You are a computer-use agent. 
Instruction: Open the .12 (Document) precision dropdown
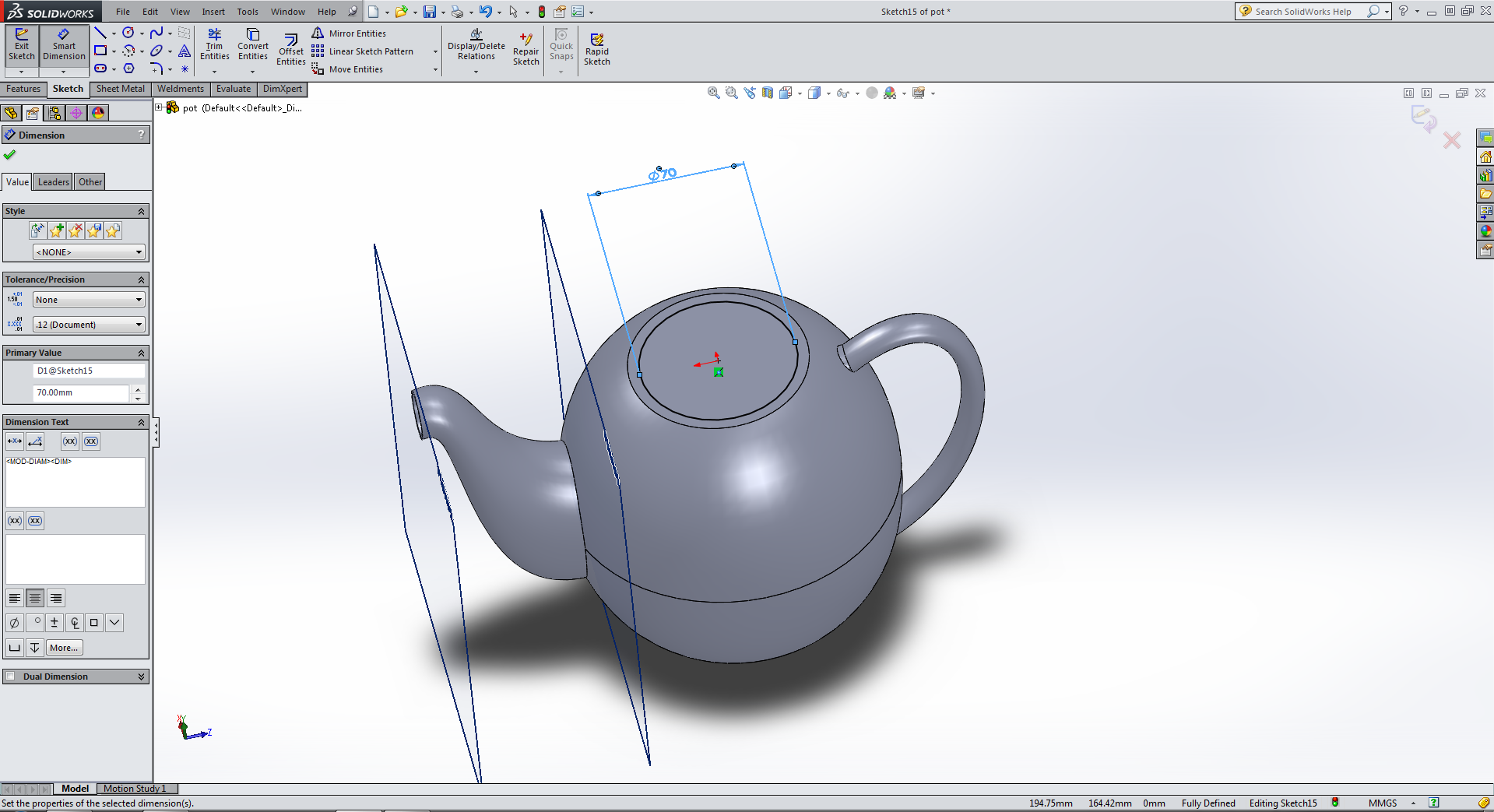coord(89,325)
